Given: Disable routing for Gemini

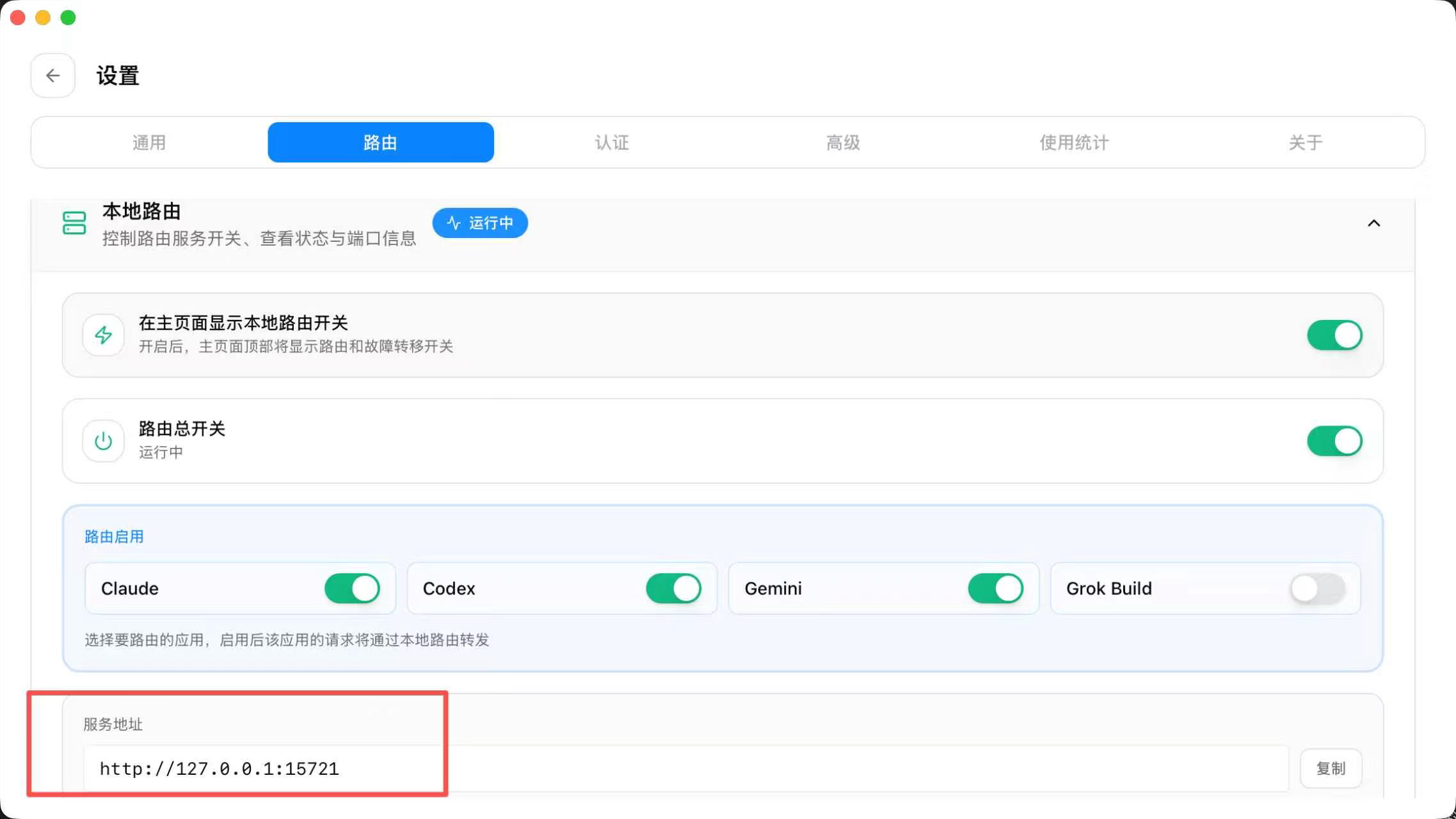Looking at the screenshot, I should tap(995, 588).
